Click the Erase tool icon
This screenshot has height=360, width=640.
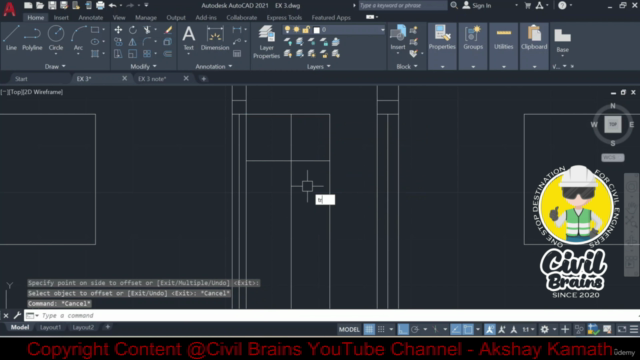click(x=168, y=30)
